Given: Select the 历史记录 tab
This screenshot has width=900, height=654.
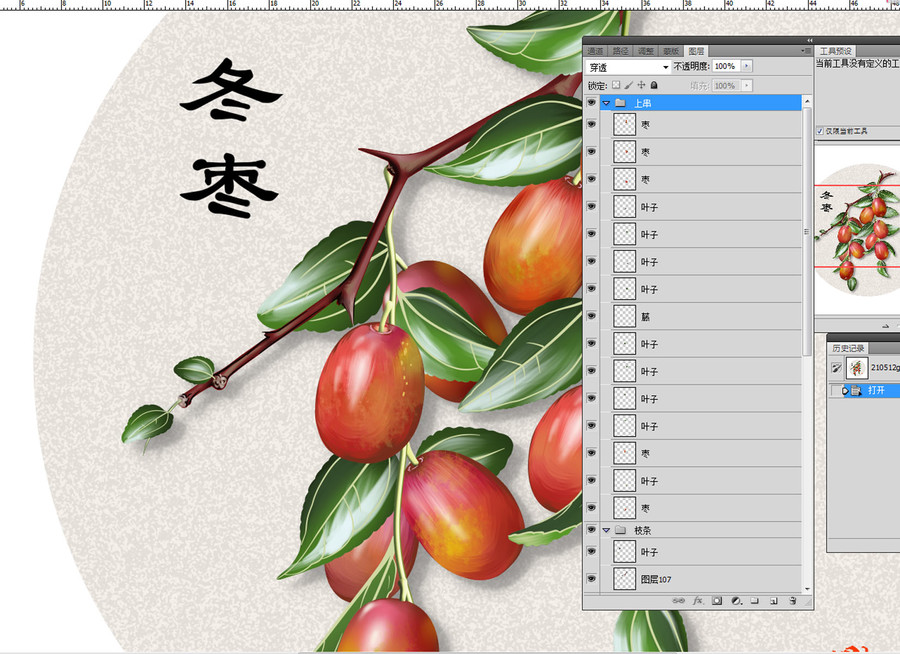Looking at the screenshot, I should point(848,348).
